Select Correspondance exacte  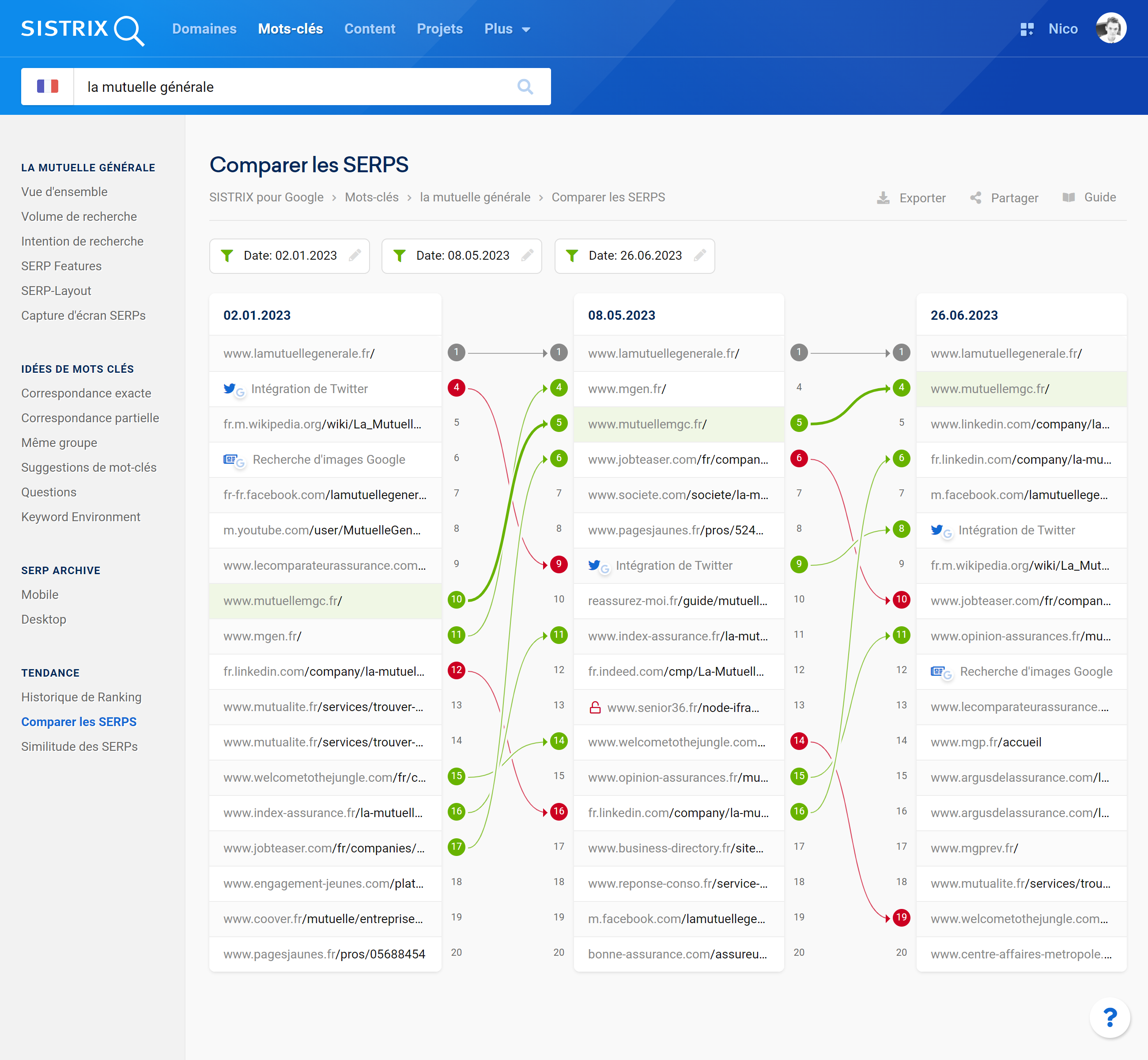(x=86, y=394)
